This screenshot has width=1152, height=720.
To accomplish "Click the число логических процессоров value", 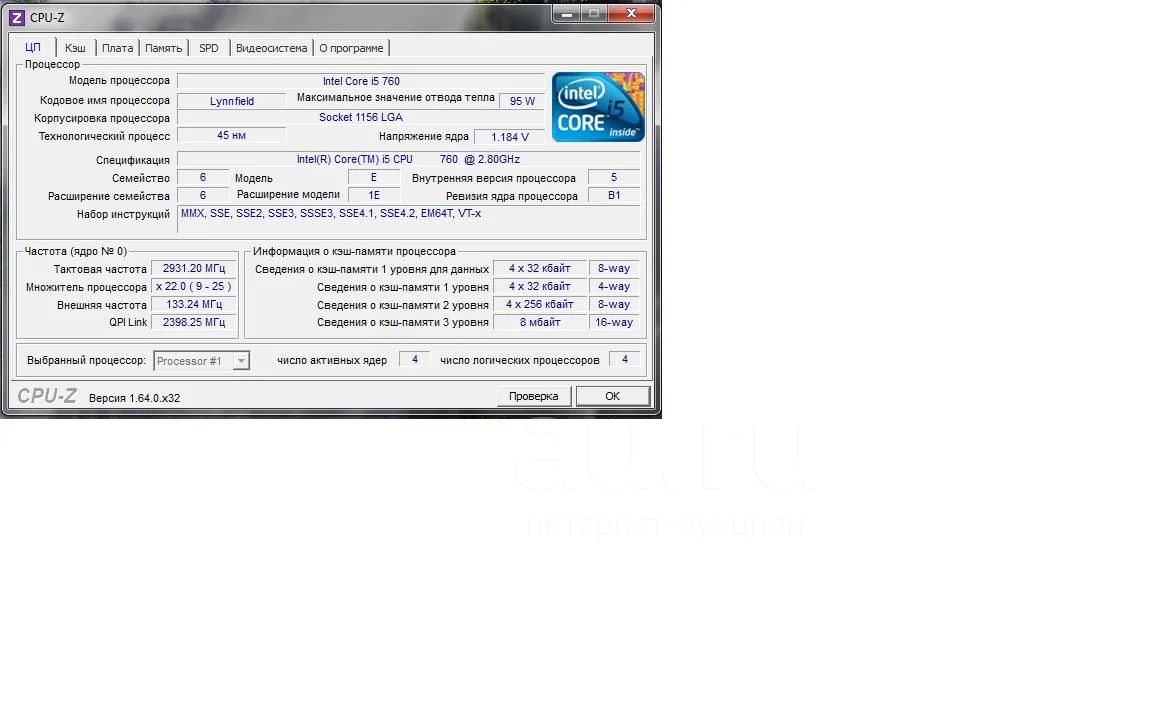I will click(625, 359).
